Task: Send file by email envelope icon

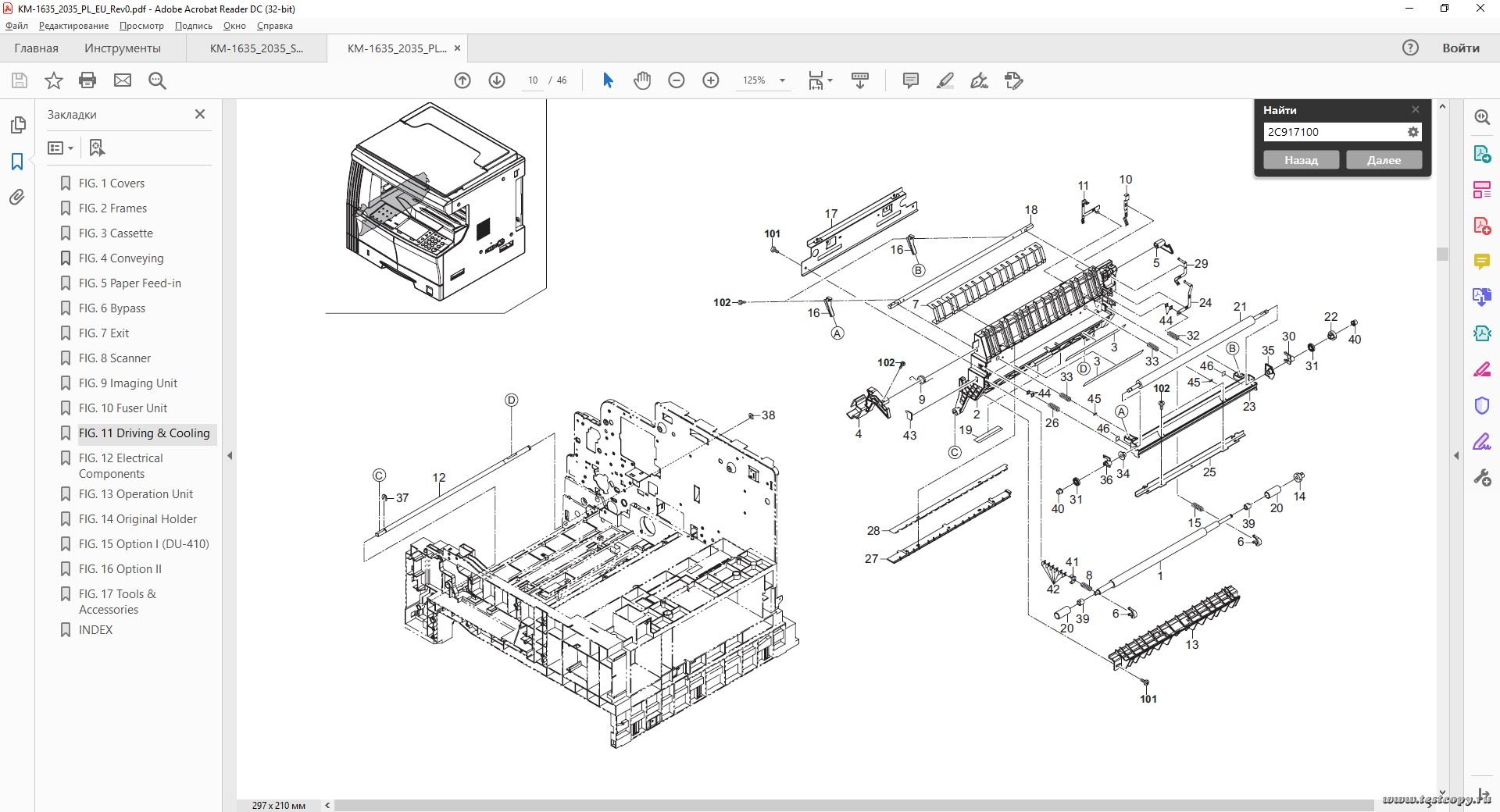Action: (x=123, y=80)
